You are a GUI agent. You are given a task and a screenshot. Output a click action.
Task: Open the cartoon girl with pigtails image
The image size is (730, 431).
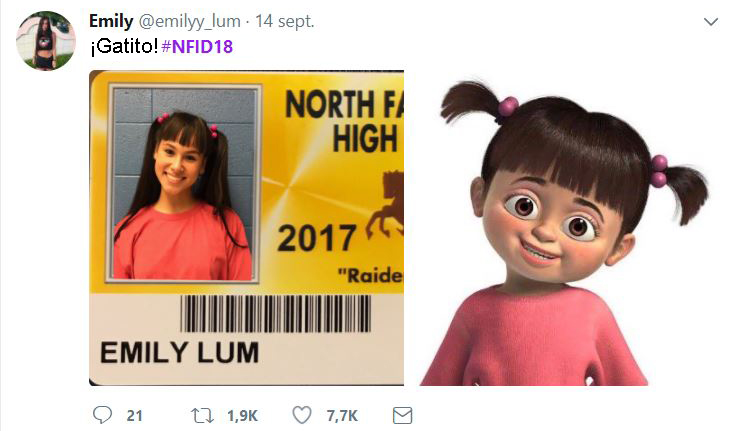[563, 230]
